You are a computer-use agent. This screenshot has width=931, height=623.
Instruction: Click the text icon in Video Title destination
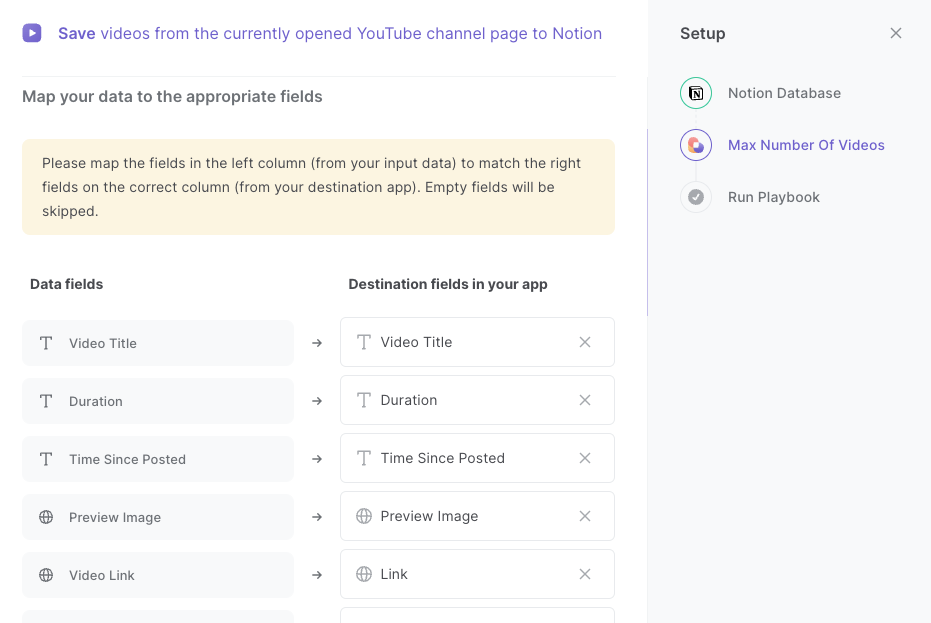364,342
